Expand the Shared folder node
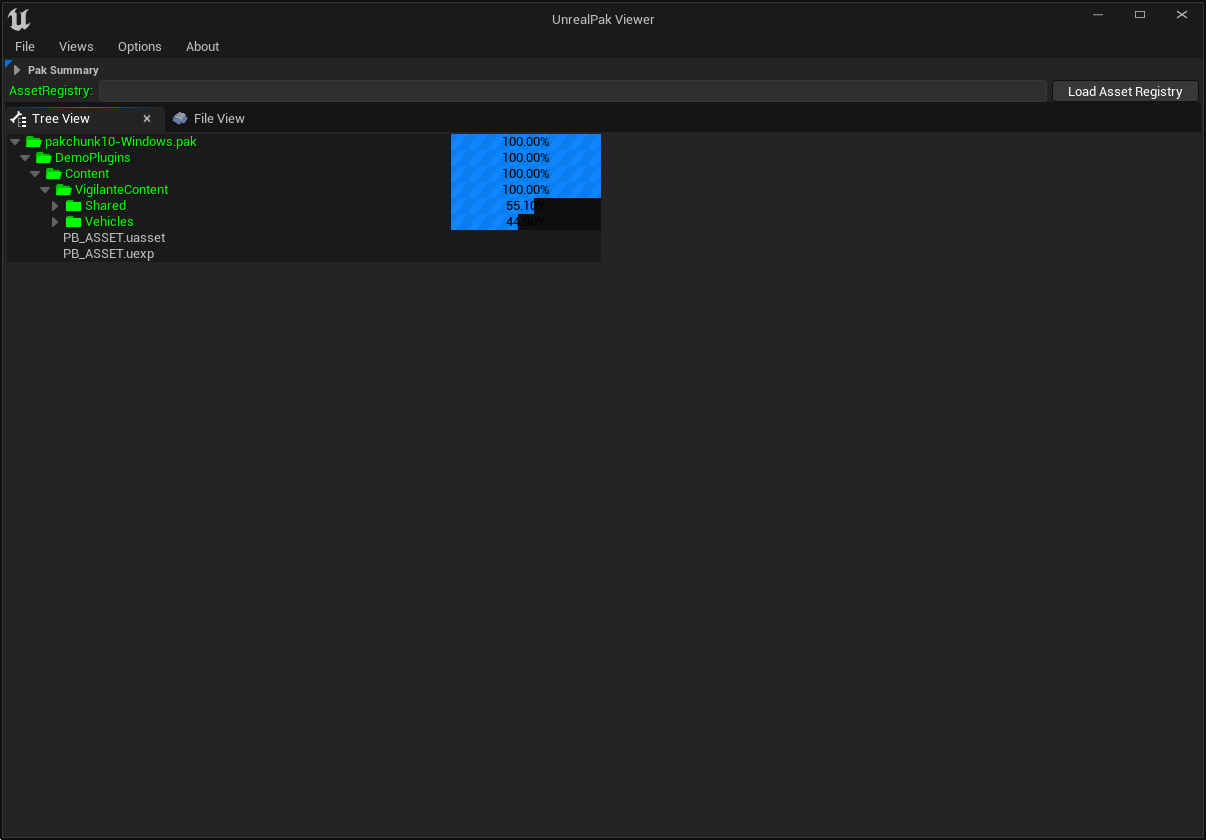 tap(55, 206)
